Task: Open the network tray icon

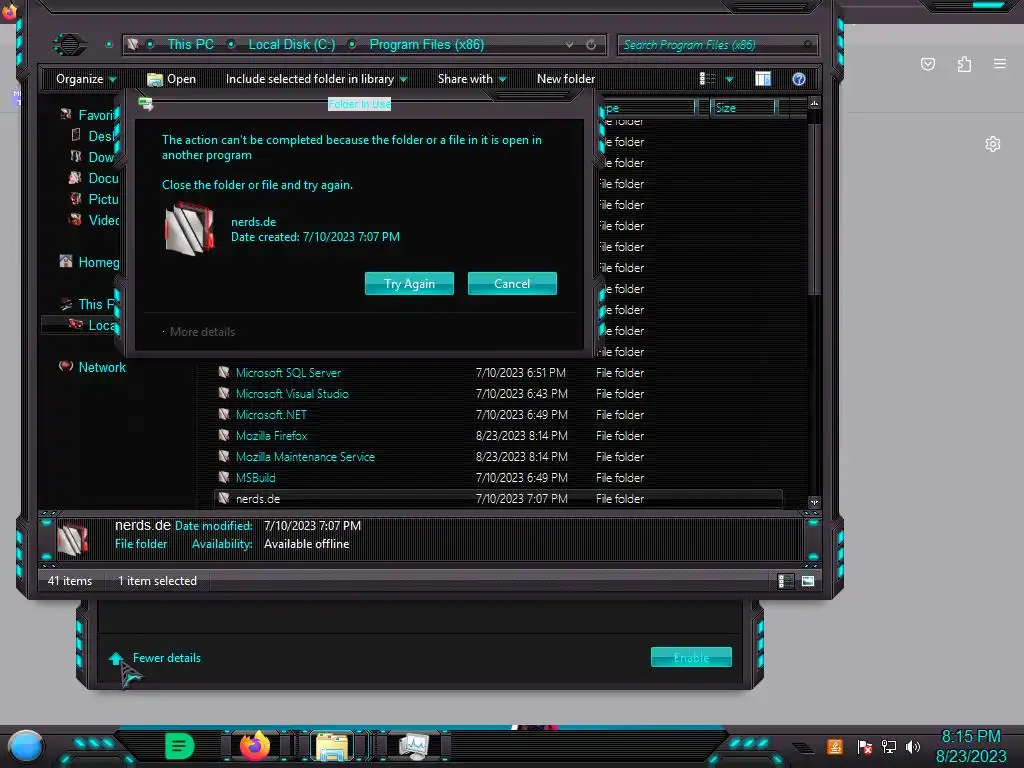Action: tap(889, 746)
